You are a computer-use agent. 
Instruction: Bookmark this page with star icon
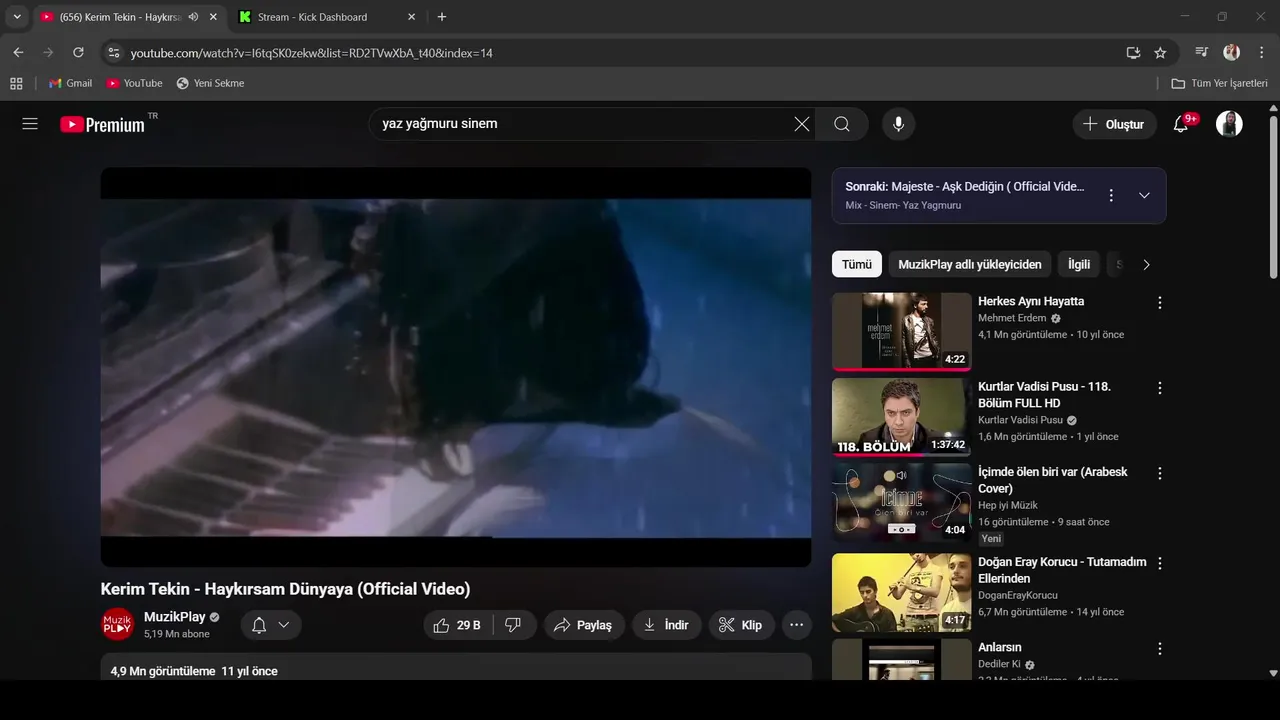coord(1160,53)
